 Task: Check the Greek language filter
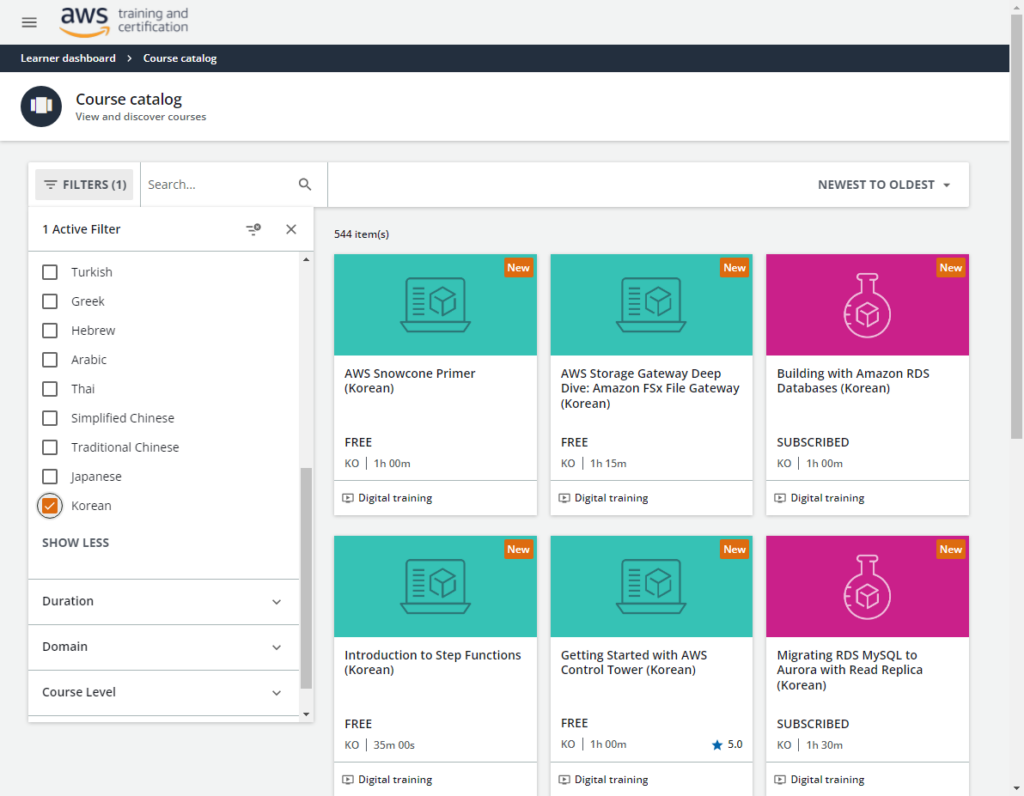coord(50,301)
